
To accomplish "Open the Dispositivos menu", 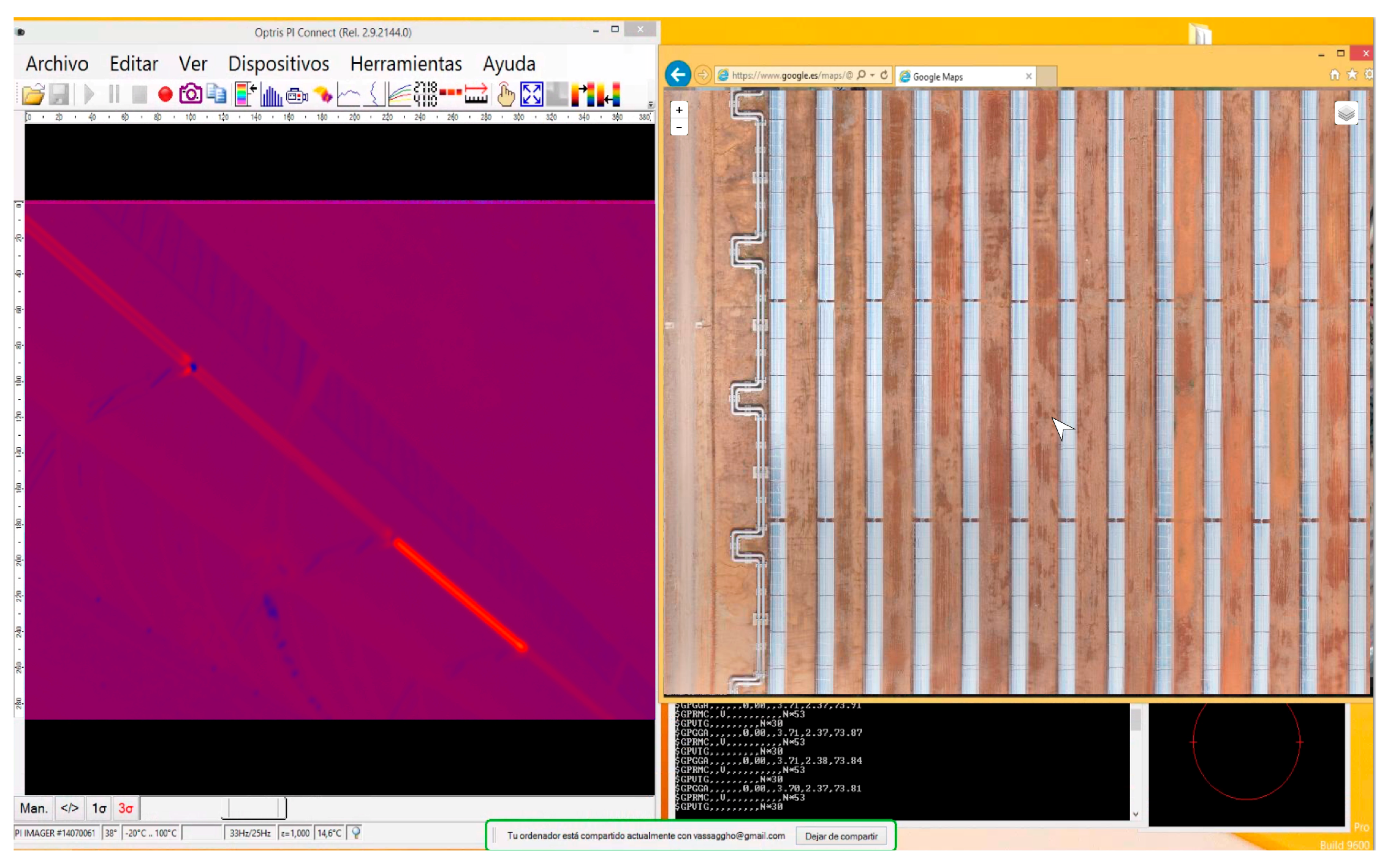I will (x=279, y=64).
